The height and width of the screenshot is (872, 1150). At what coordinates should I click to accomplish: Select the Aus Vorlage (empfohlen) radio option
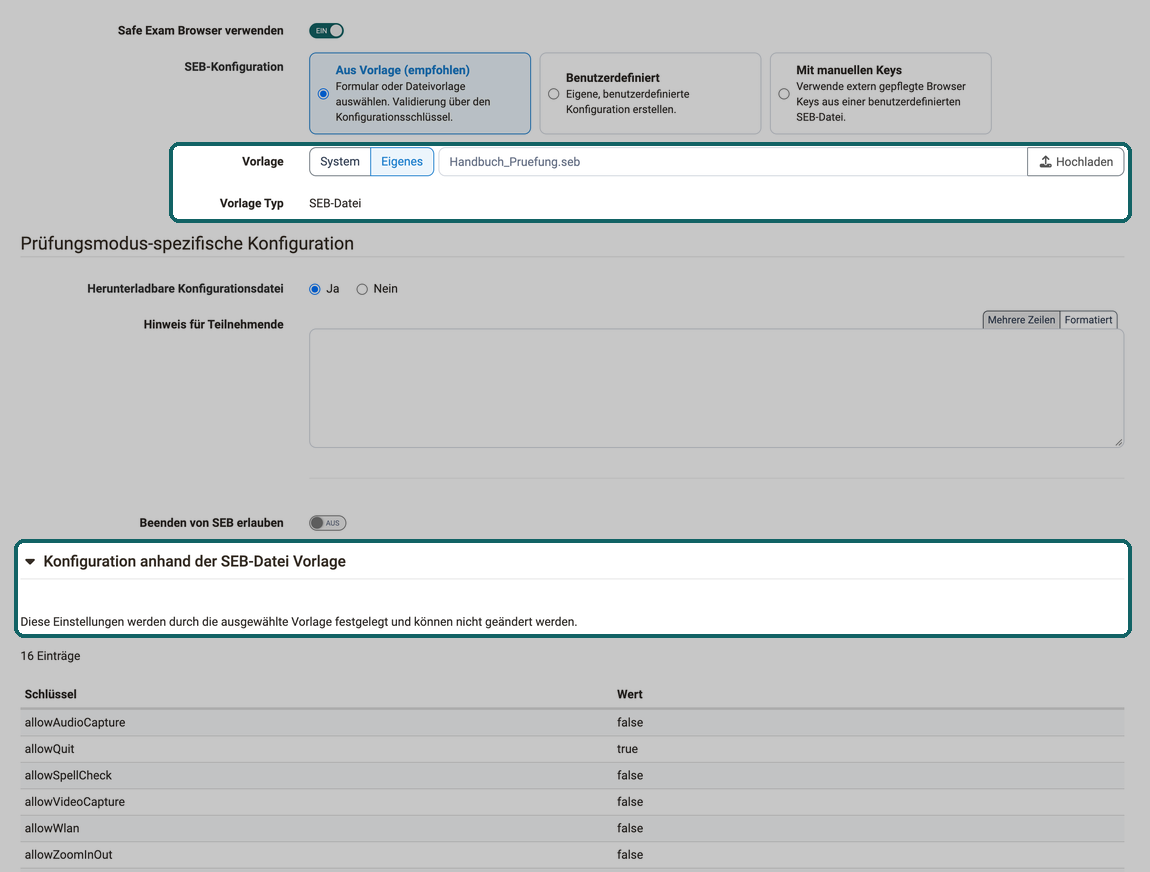click(x=323, y=94)
